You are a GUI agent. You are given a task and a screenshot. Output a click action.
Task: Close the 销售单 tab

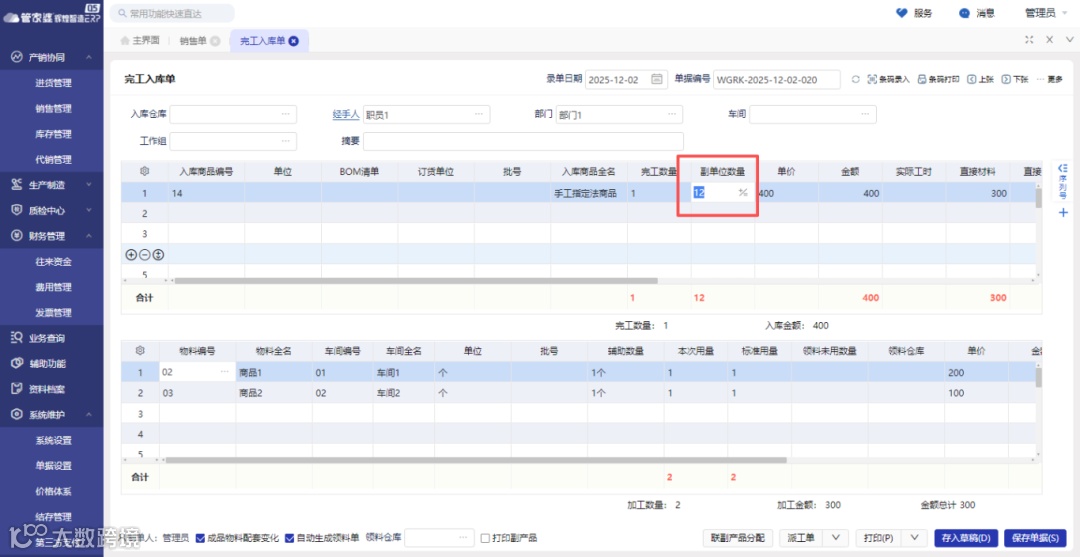click(215, 41)
